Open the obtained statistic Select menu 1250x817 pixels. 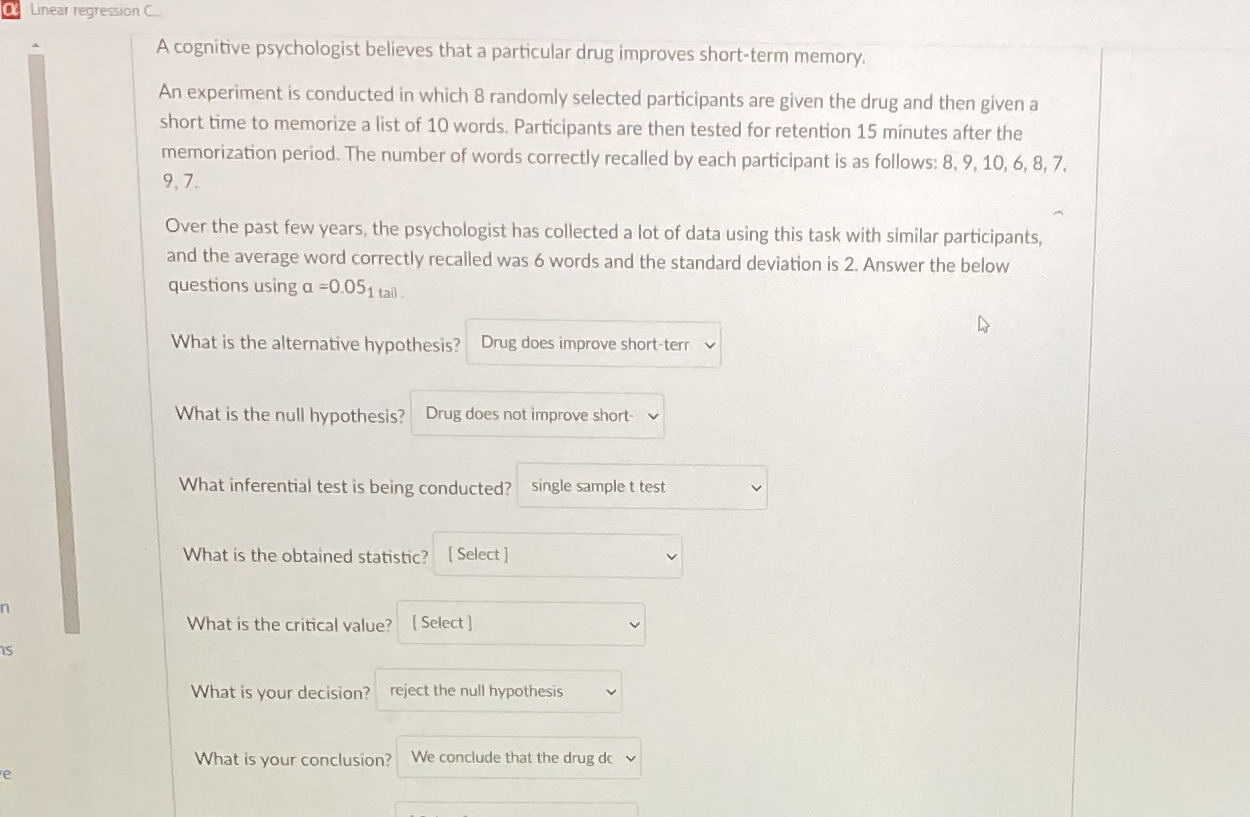(557, 555)
